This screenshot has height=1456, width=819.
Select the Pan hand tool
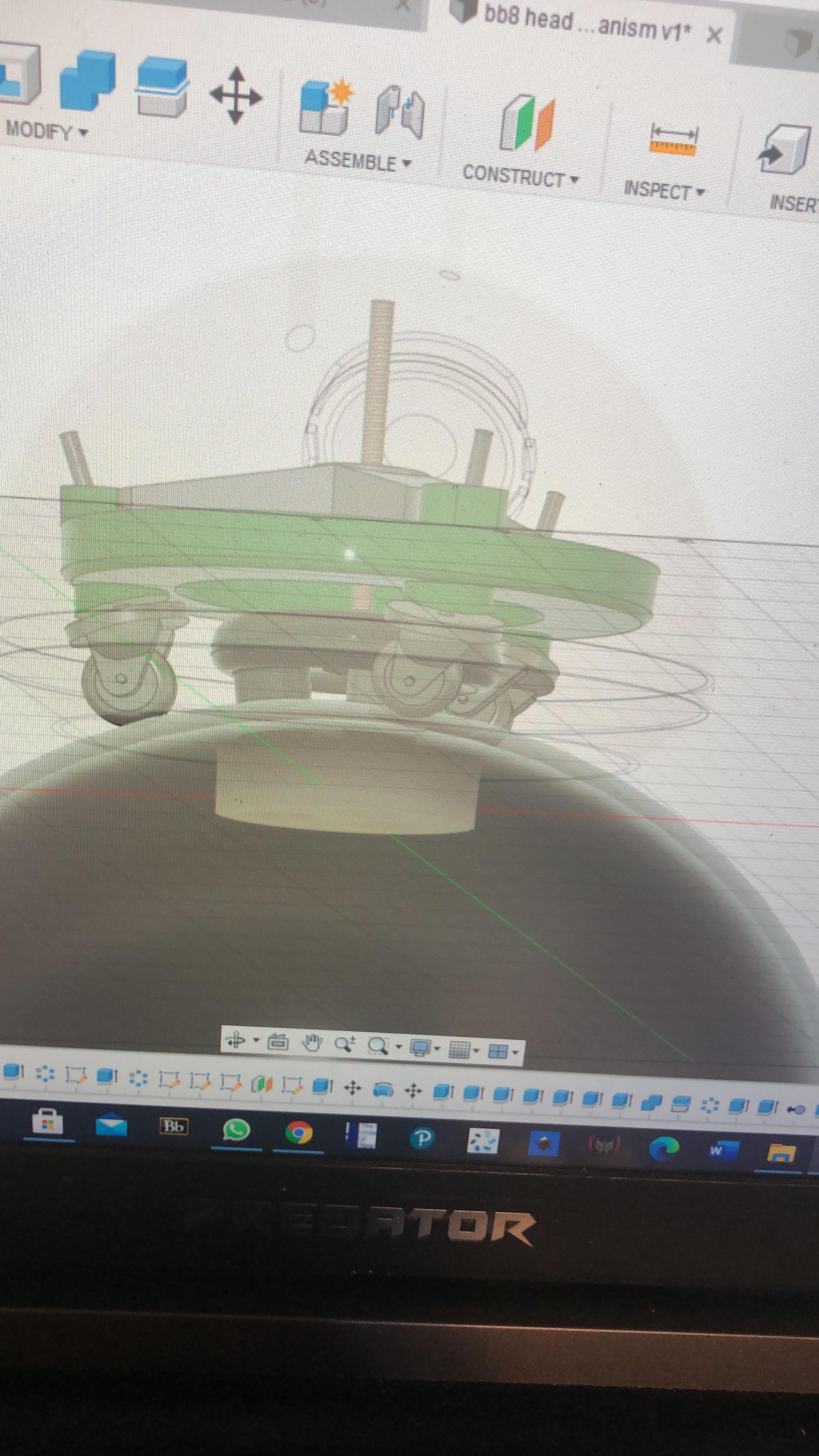coord(311,1043)
